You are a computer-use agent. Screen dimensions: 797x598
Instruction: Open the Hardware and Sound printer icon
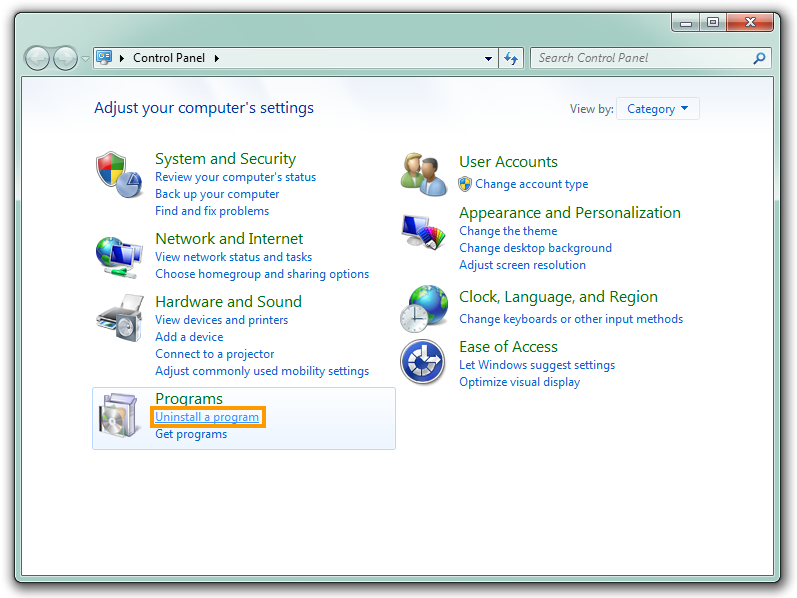(x=119, y=320)
